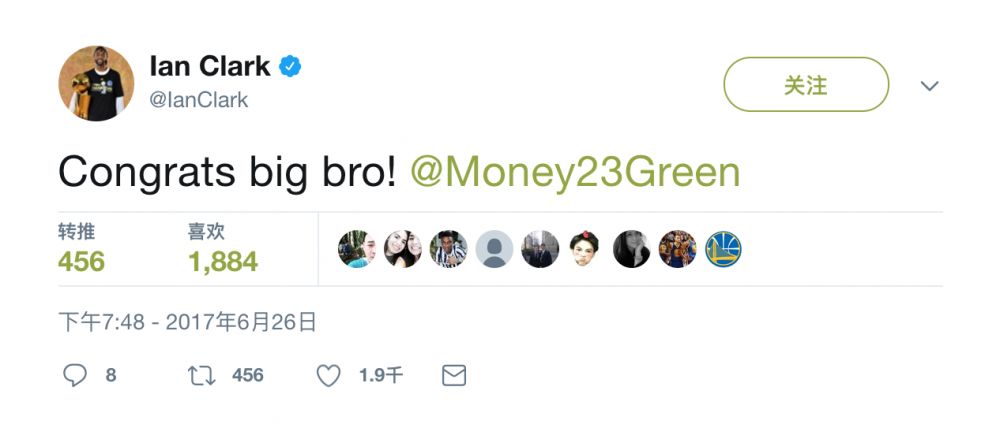Retweet using the arrows icon
Image resolution: width=1000 pixels, height=424 pixels.
click(x=202, y=376)
